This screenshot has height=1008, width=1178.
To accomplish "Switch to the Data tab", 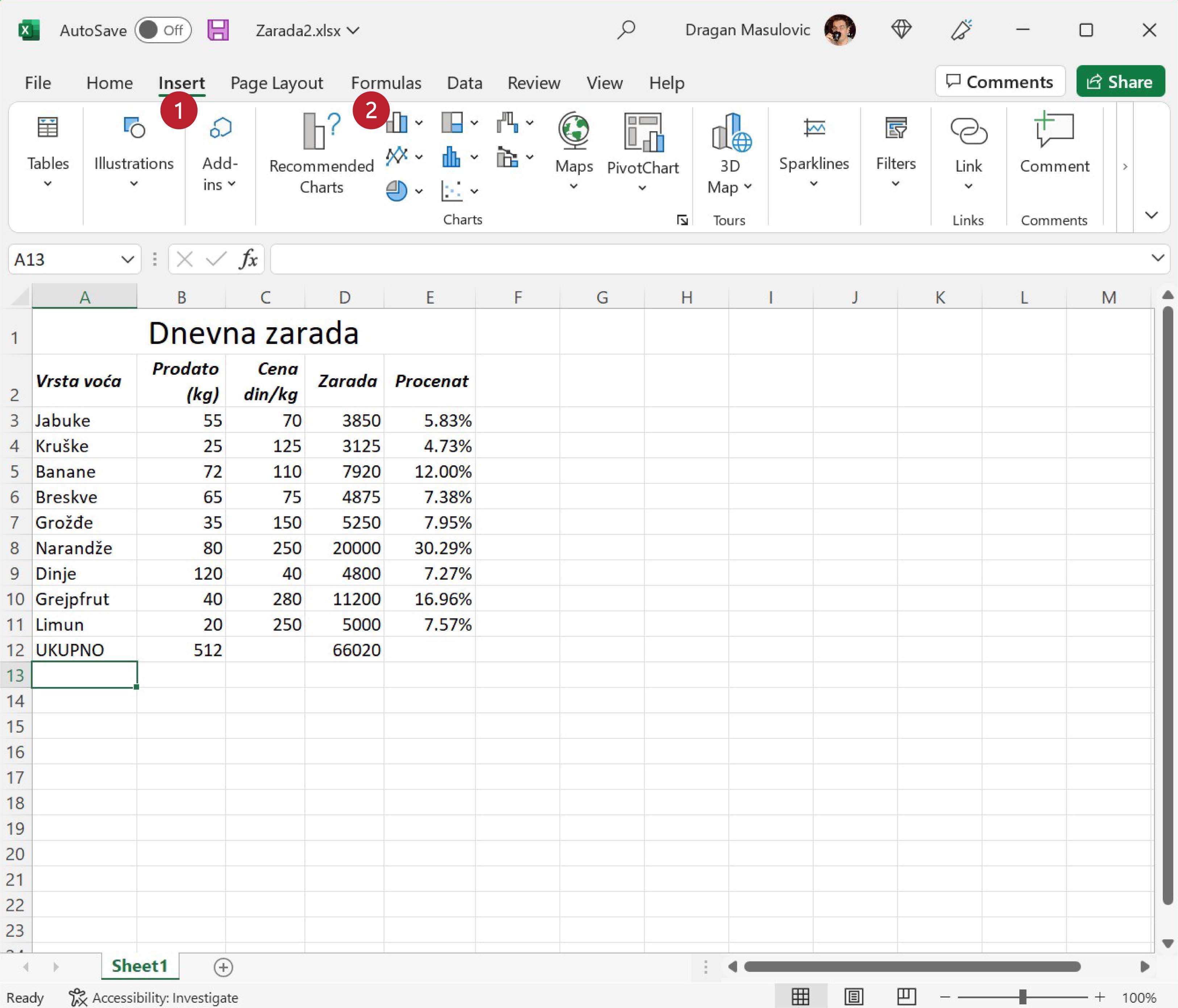I will pos(465,83).
